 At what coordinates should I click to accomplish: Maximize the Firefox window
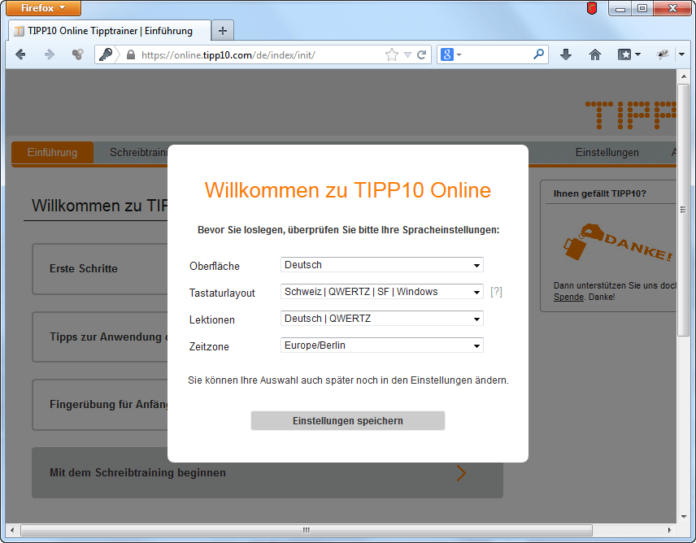click(x=642, y=8)
